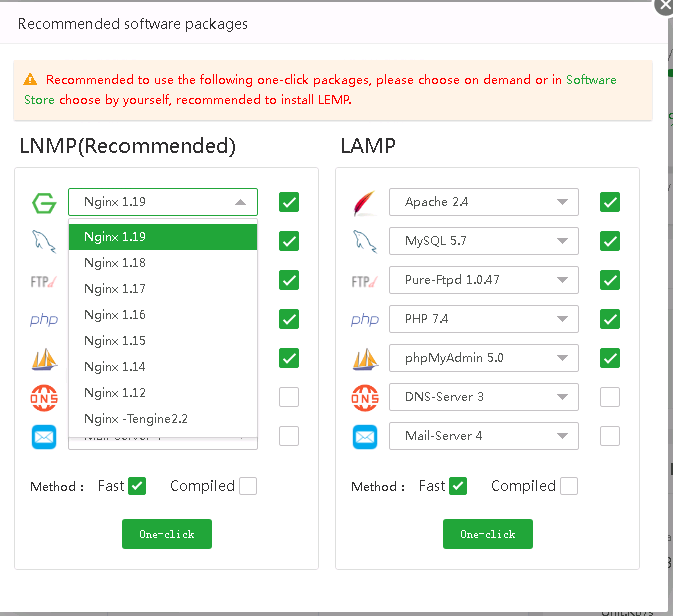This screenshot has width=673, height=616.
Task: Click the Nginx logo icon in LNMP
Action: point(44,203)
